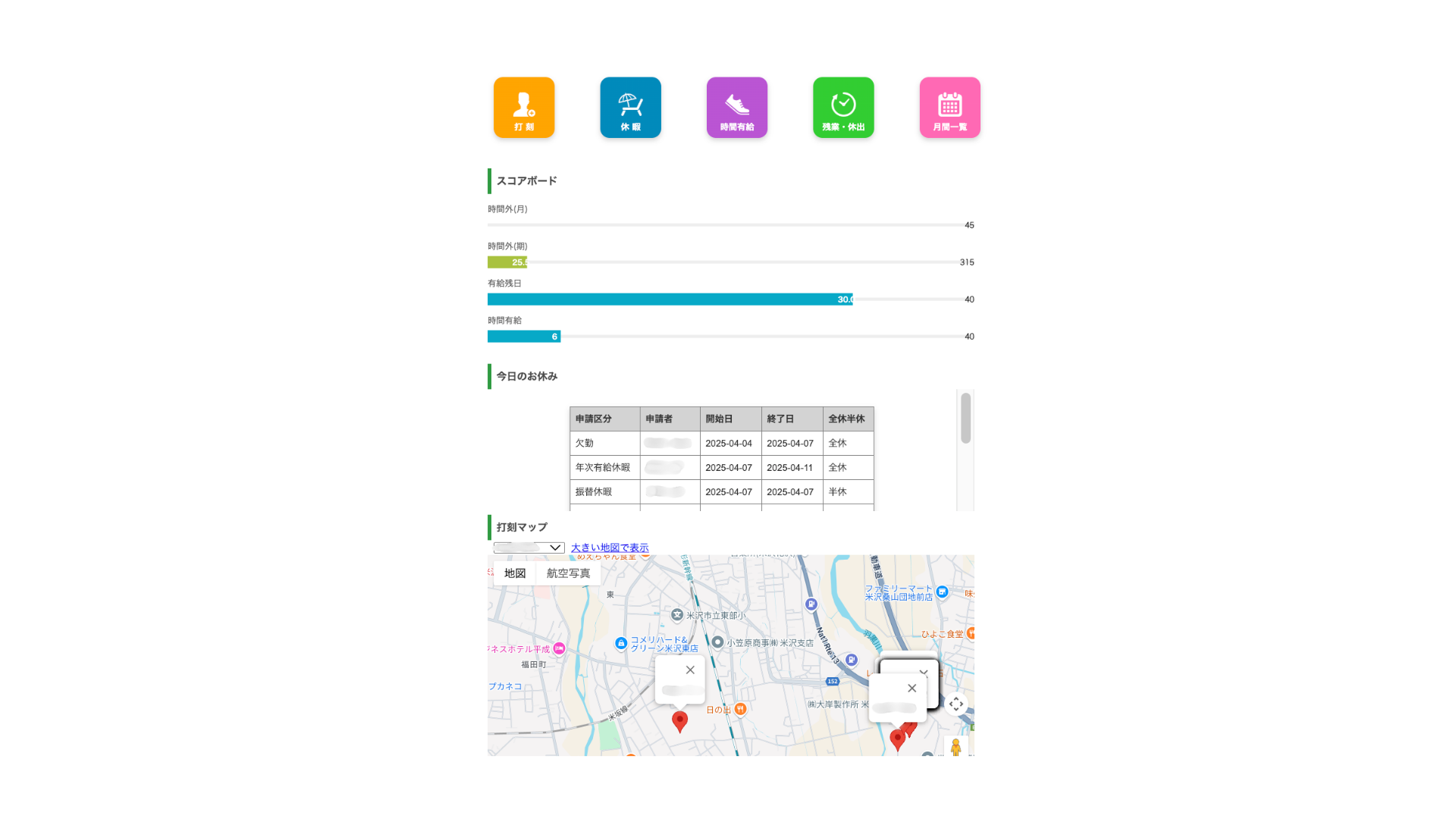Open the 休暇 leave request icon
Screen dimensions: 1456x819
pos(630,107)
